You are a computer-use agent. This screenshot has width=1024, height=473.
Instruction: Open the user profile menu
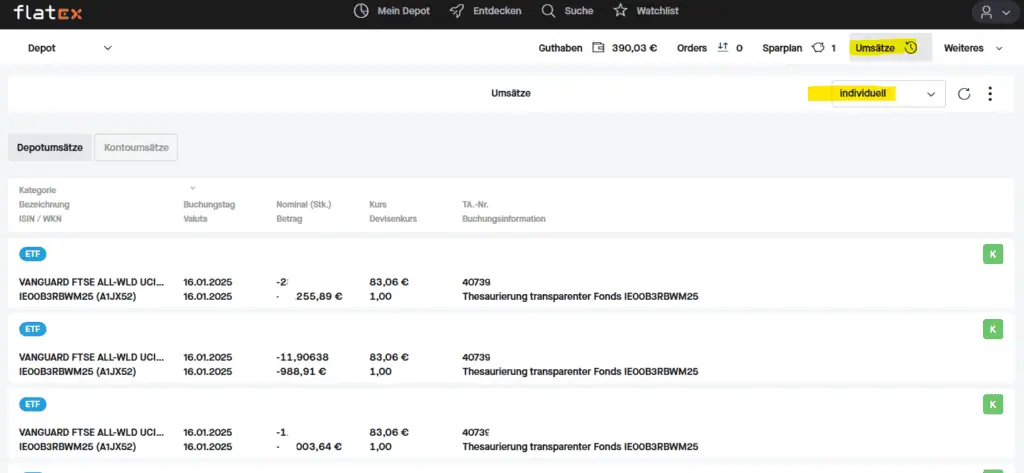click(x=995, y=12)
